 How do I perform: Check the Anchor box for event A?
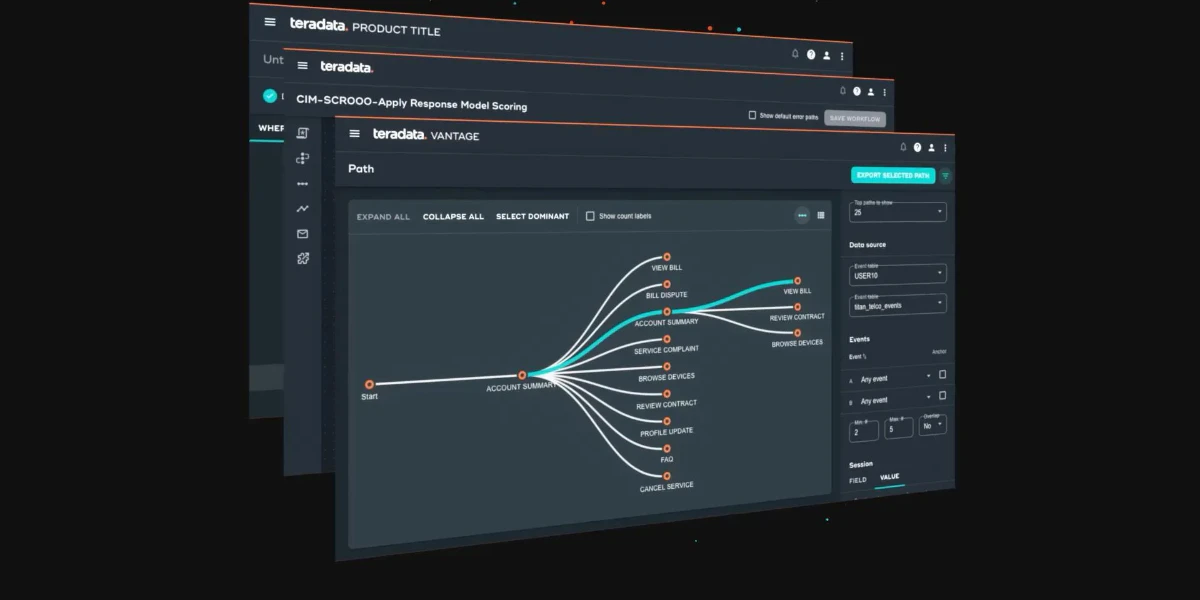(942, 375)
